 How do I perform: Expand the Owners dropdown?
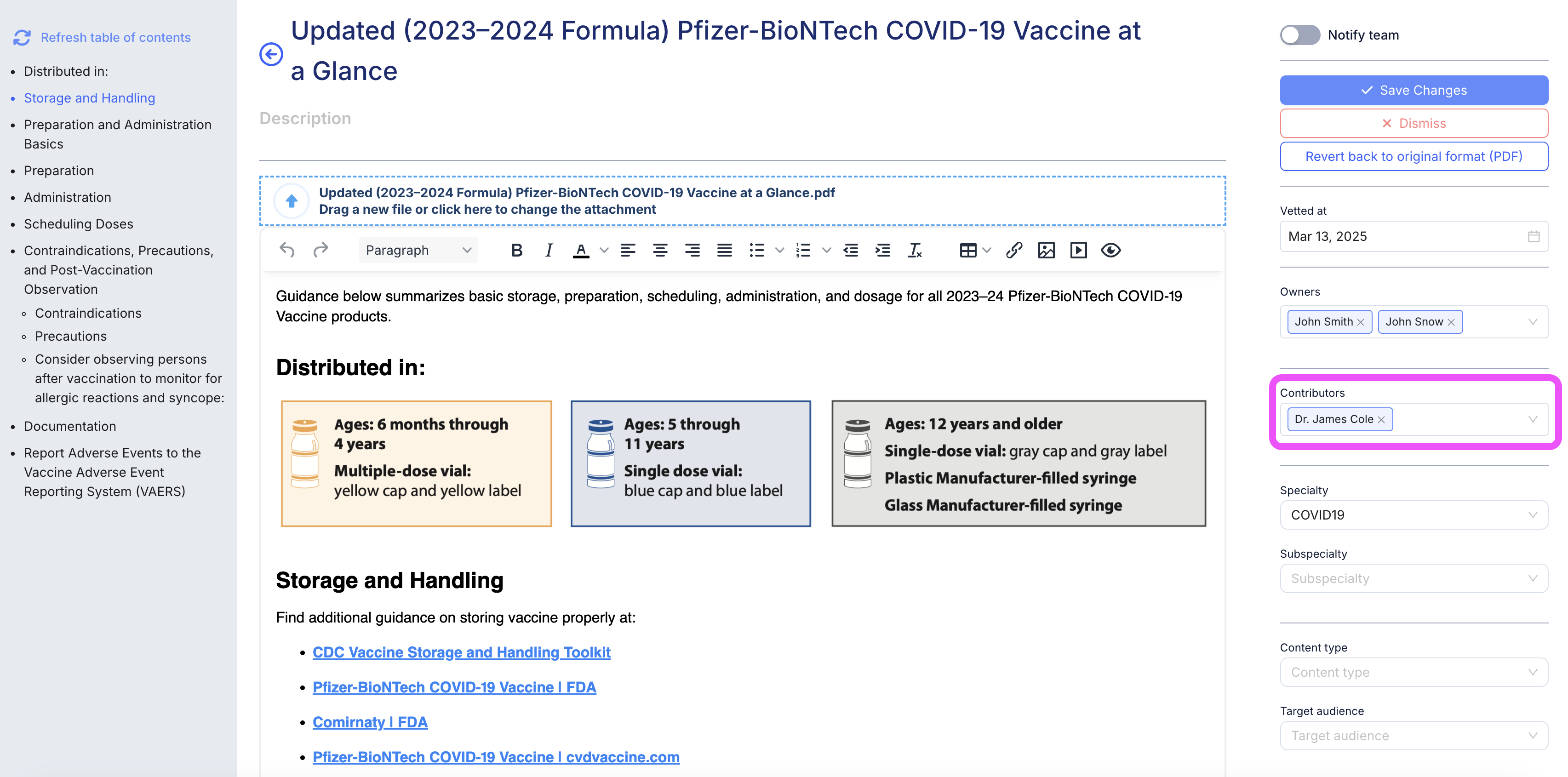point(1533,322)
